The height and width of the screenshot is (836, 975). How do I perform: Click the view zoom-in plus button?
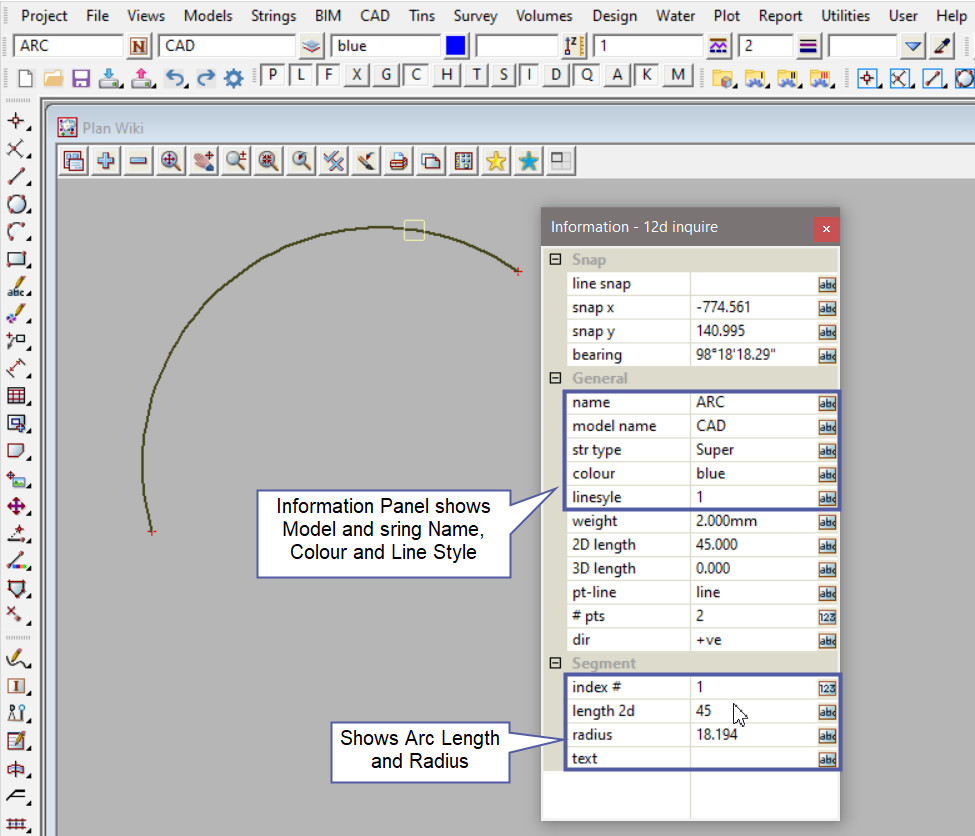105,161
